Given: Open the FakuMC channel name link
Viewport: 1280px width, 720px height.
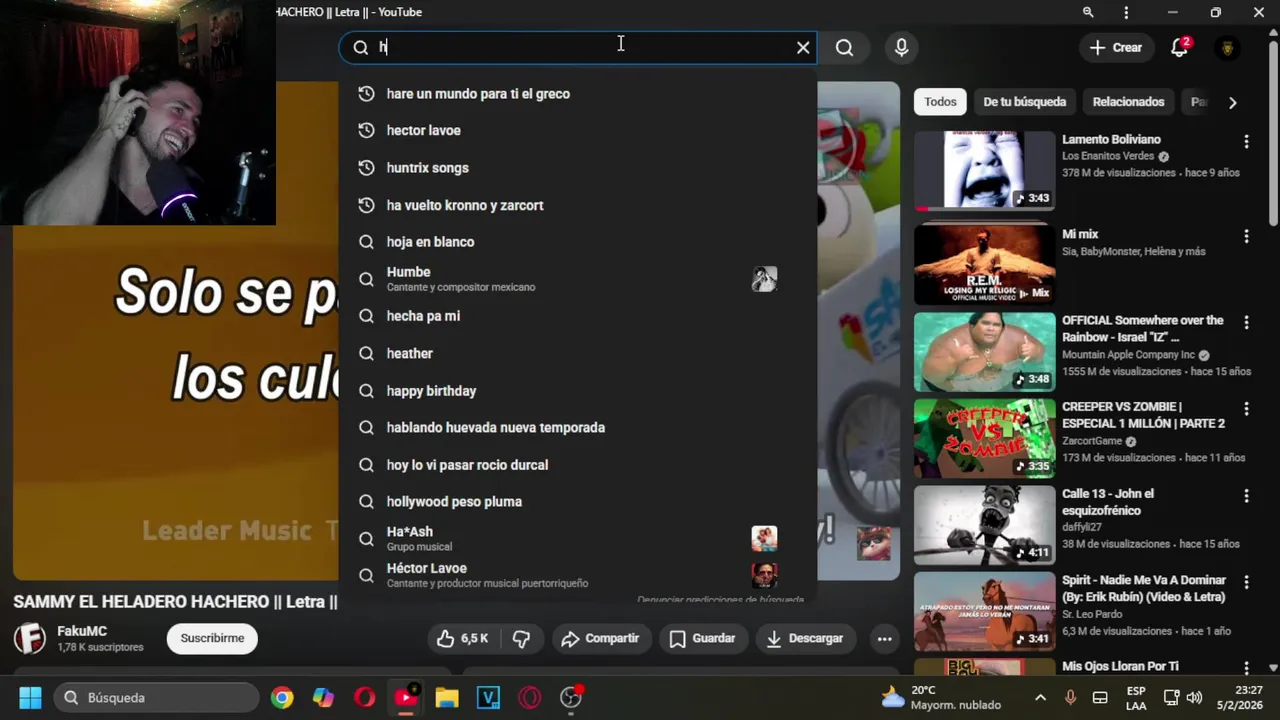Looking at the screenshot, I should coord(82,631).
